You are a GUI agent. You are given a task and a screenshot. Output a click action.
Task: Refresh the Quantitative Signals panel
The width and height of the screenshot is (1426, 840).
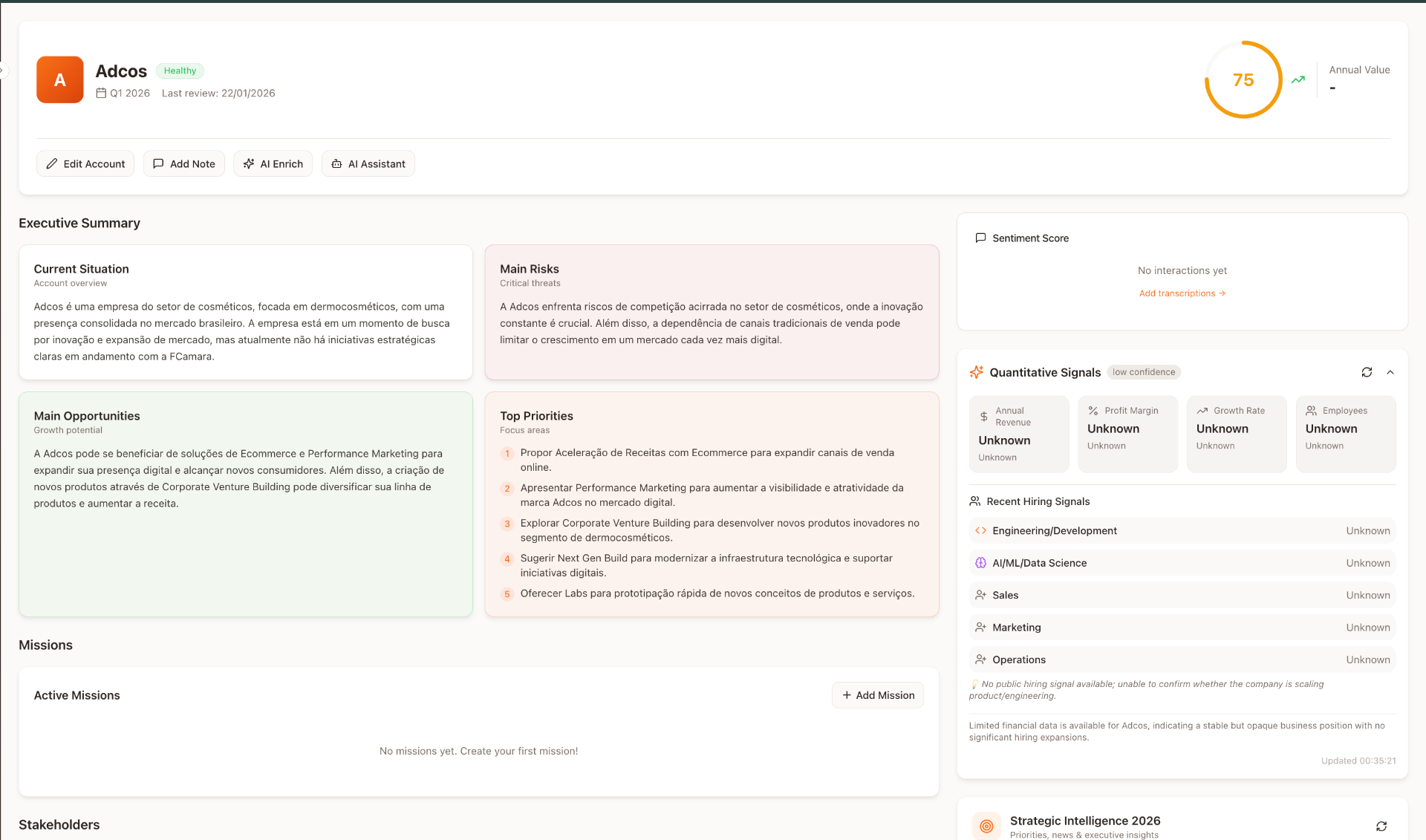[x=1367, y=372]
